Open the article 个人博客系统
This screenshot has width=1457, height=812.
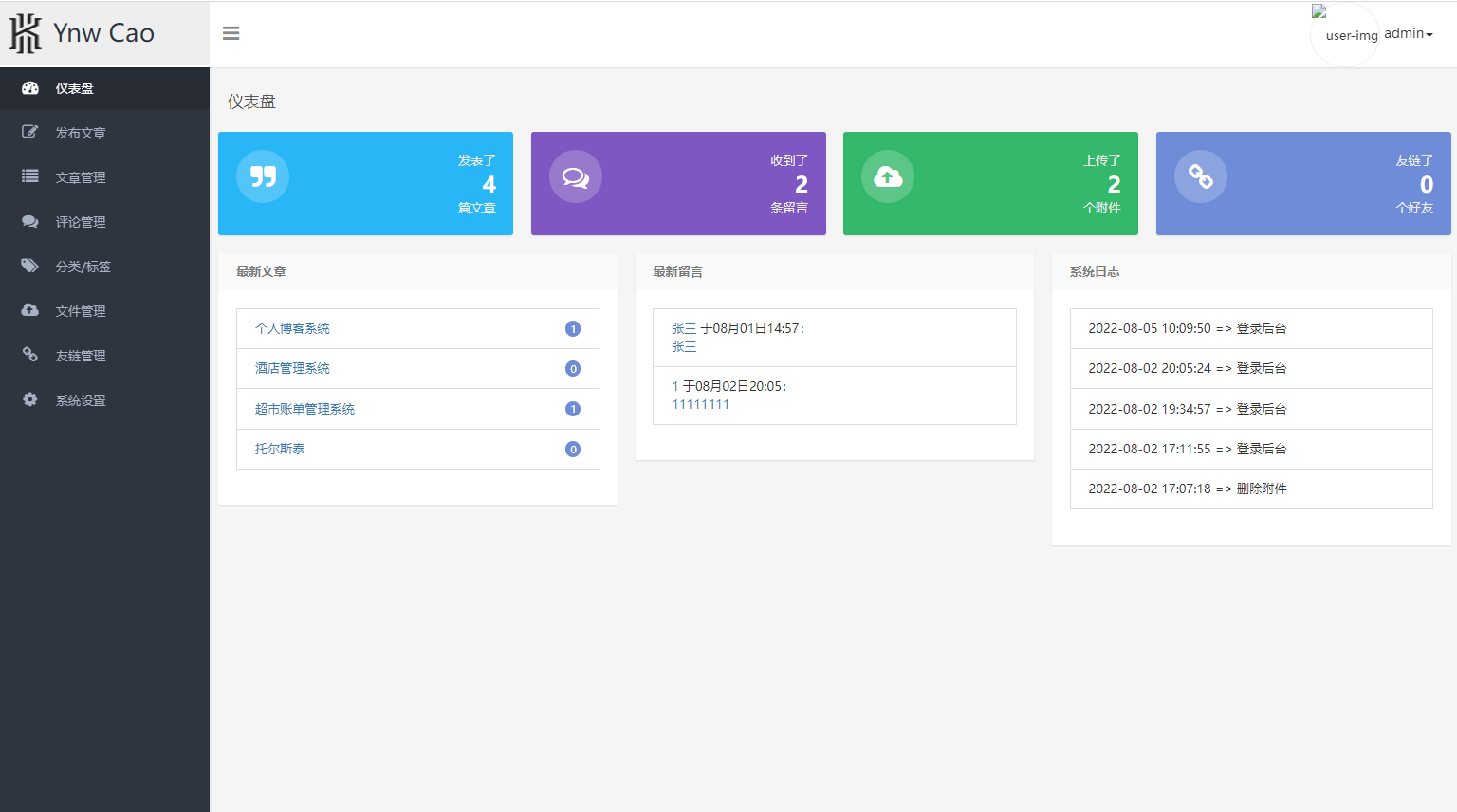pos(292,328)
